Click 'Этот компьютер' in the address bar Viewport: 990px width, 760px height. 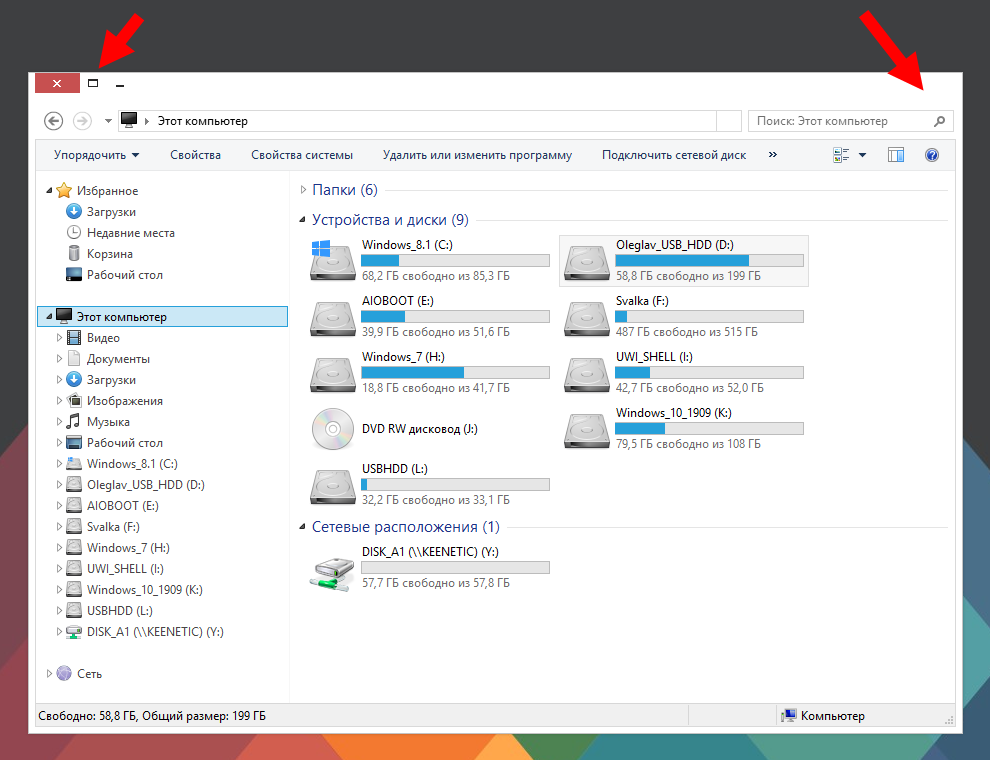point(203,121)
